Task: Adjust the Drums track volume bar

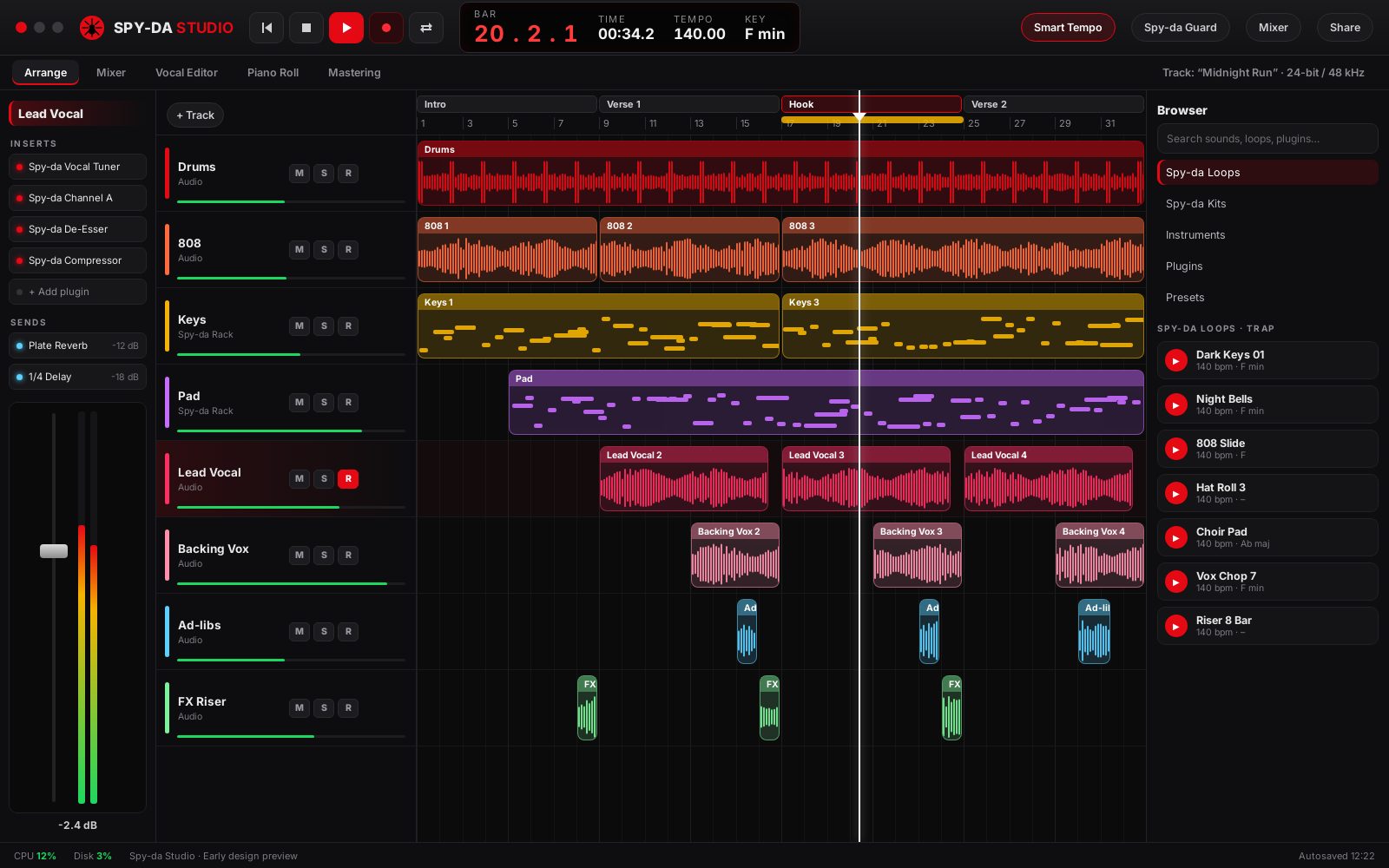Action: [291, 202]
